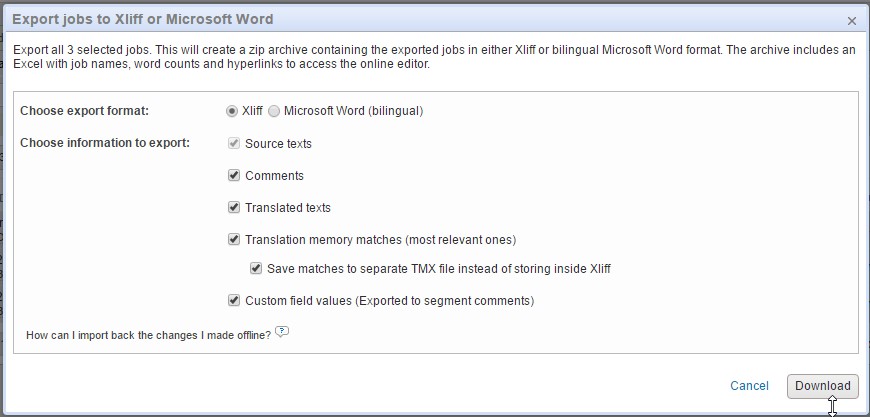Select the Microsoft Word radio button
870x417 pixels.
(274, 111)
